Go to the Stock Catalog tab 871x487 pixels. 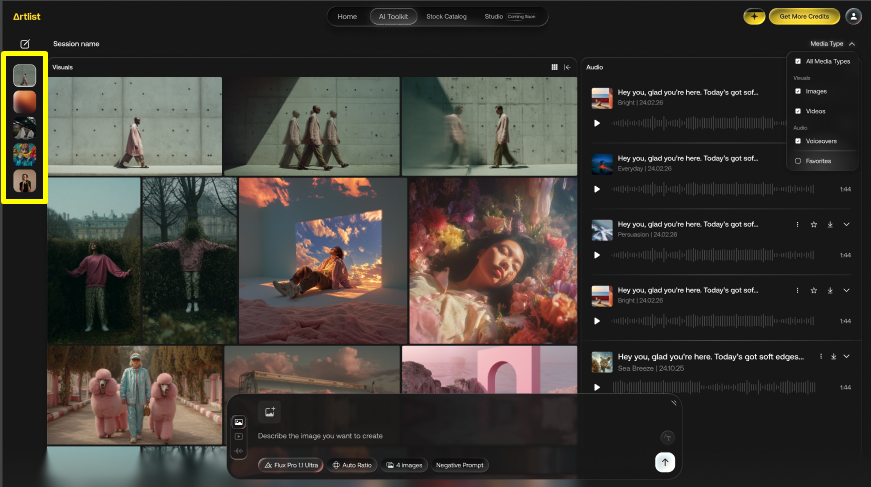coord(446,17)
